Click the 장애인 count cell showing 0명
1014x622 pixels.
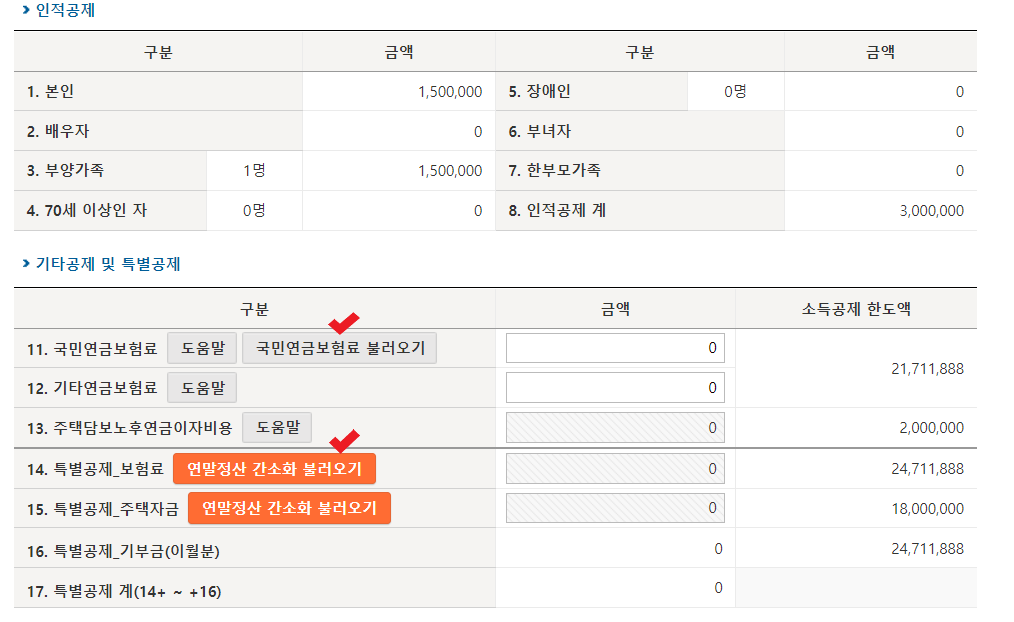click(735, 91)
